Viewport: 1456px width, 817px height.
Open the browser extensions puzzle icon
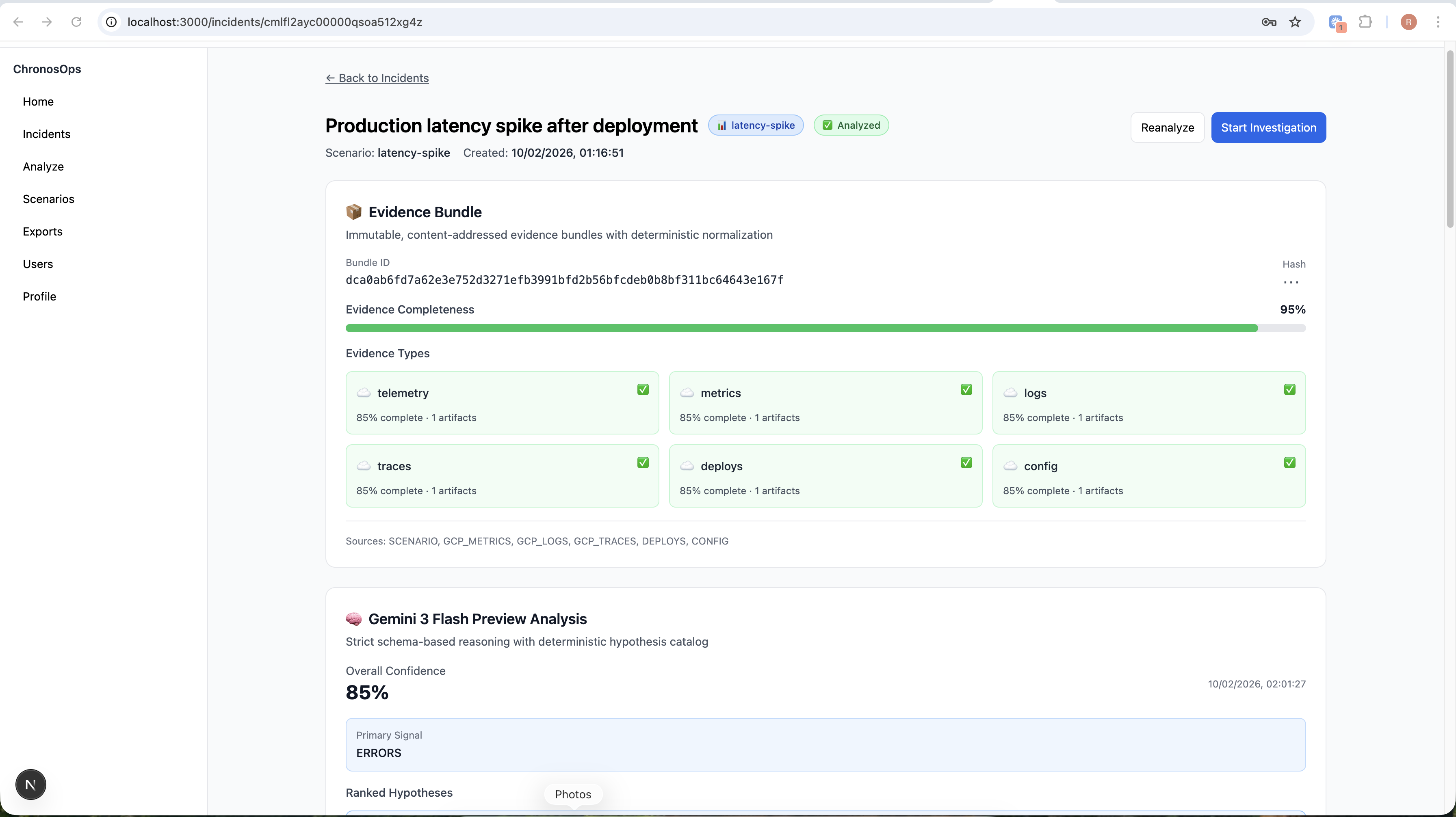pos(1365,22)
